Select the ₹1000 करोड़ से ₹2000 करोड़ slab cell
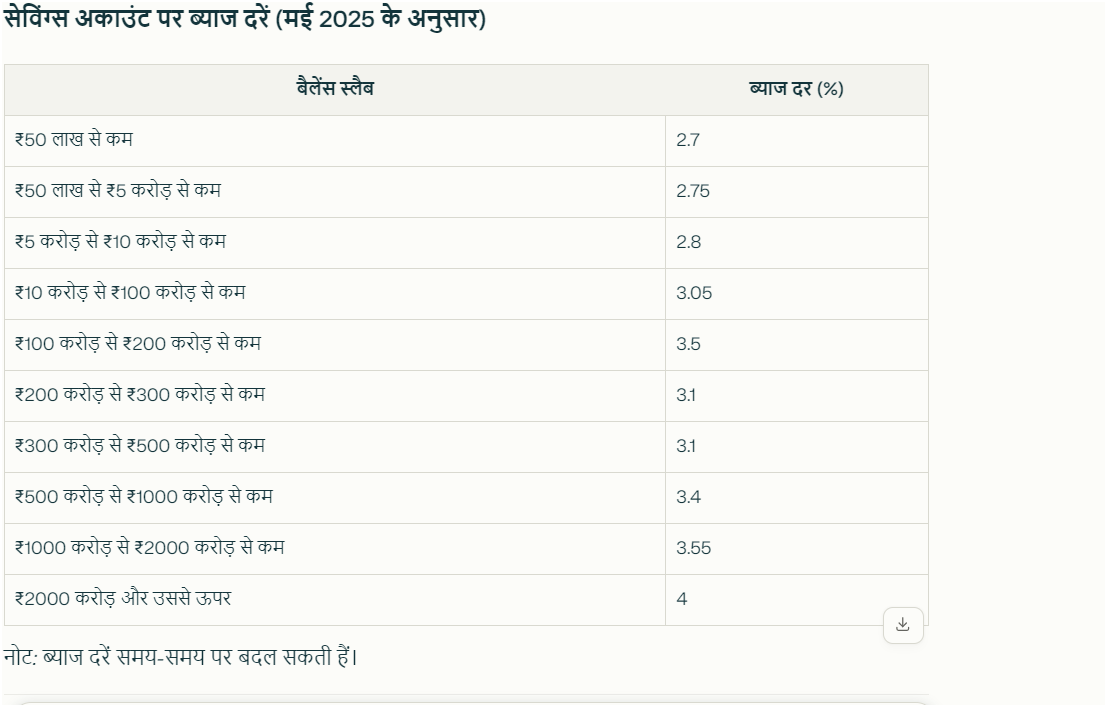1107x707 pixels. coord(150,548)
